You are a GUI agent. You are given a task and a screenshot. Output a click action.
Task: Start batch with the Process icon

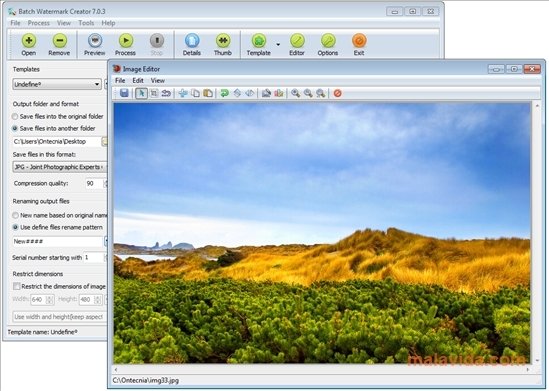coord(126,41)
